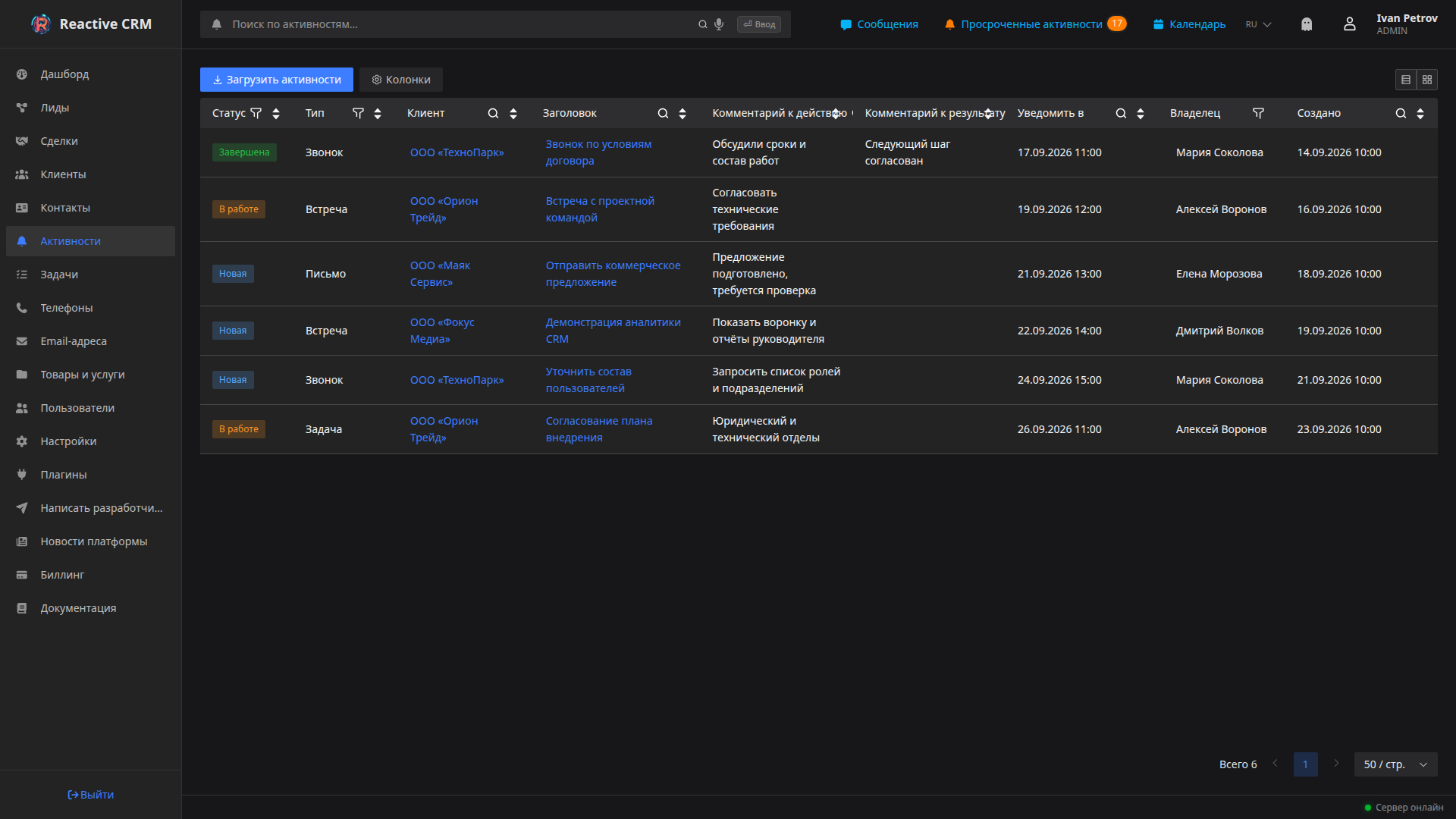Image resolution: width=1456 pixels, height=819 pixels.
Task: Click the Ввод submit button in search
Action: (758, 24)
